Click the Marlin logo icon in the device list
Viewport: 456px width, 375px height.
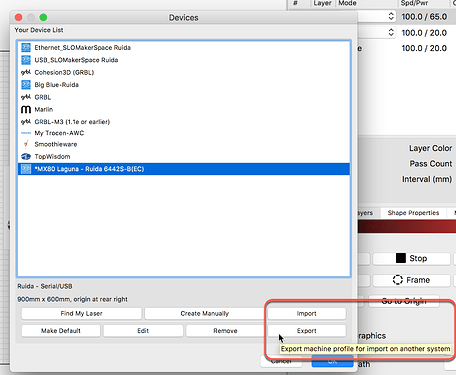[26, 109]
